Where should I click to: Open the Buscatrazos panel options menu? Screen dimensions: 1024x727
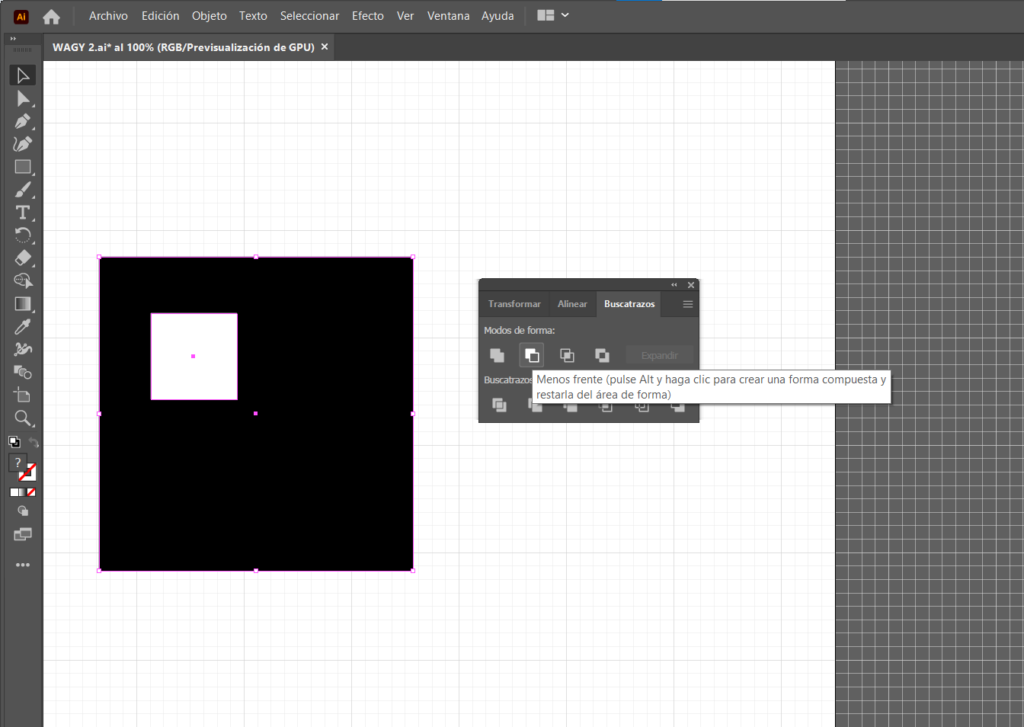point(688,304)
